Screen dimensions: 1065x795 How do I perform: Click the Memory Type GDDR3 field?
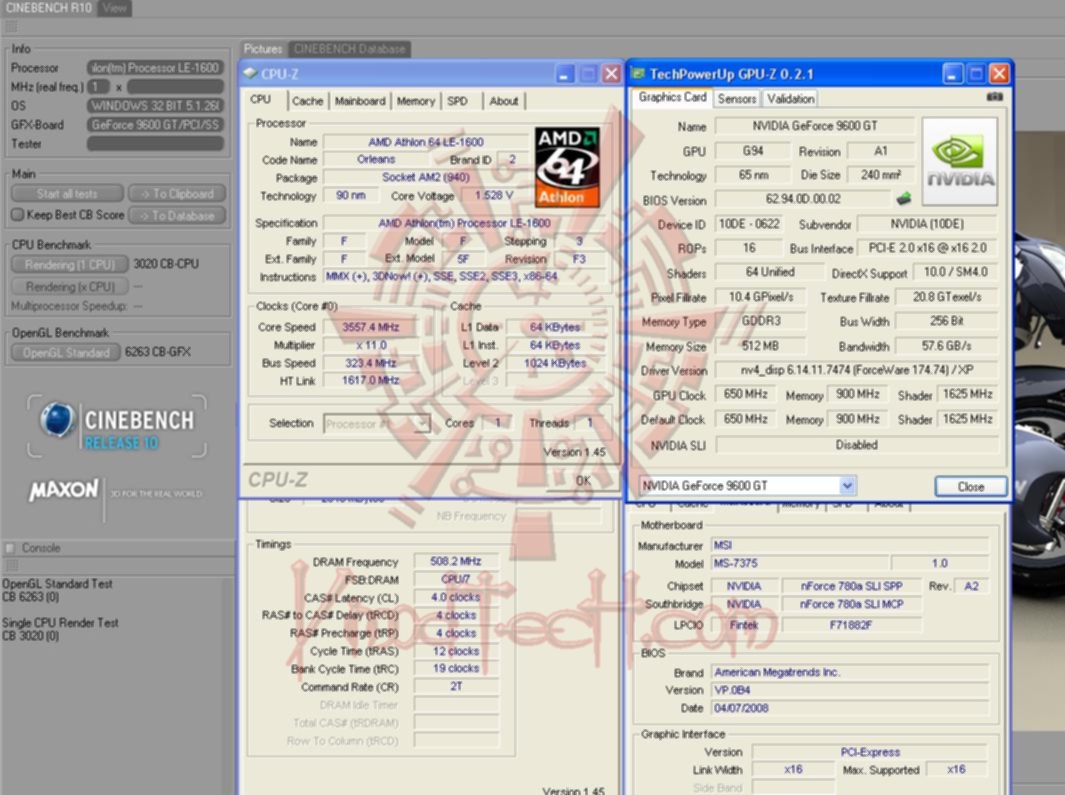click(x=761, y=321)
